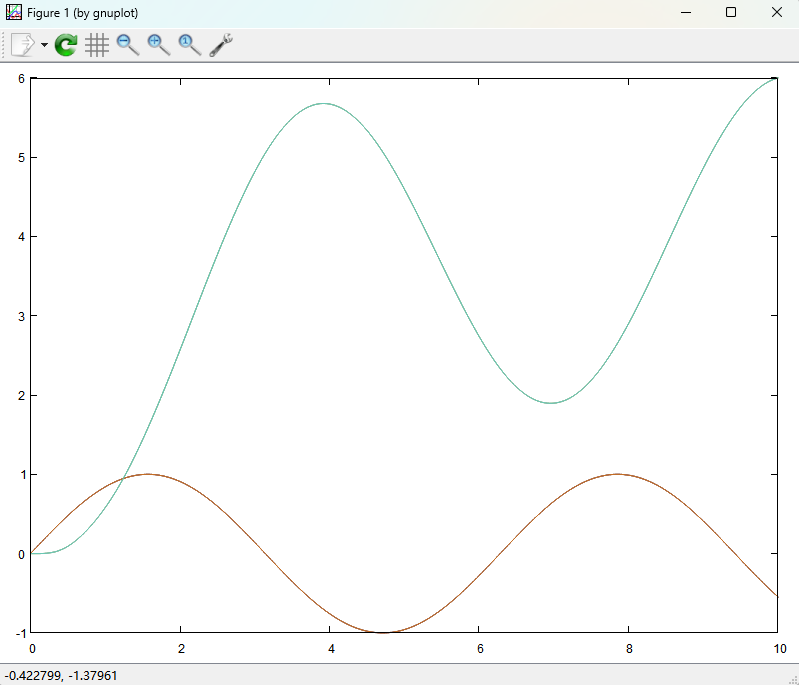Open the export dropdown arrow in toolbar

44,46
